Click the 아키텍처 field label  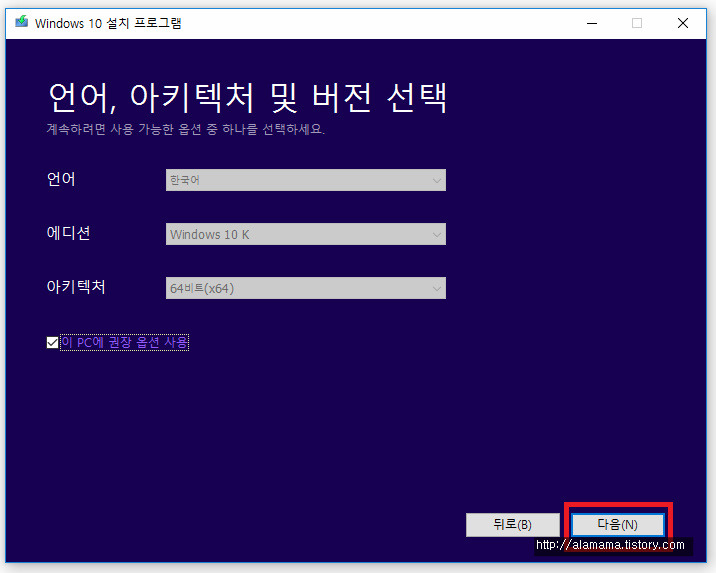(76, 287)
